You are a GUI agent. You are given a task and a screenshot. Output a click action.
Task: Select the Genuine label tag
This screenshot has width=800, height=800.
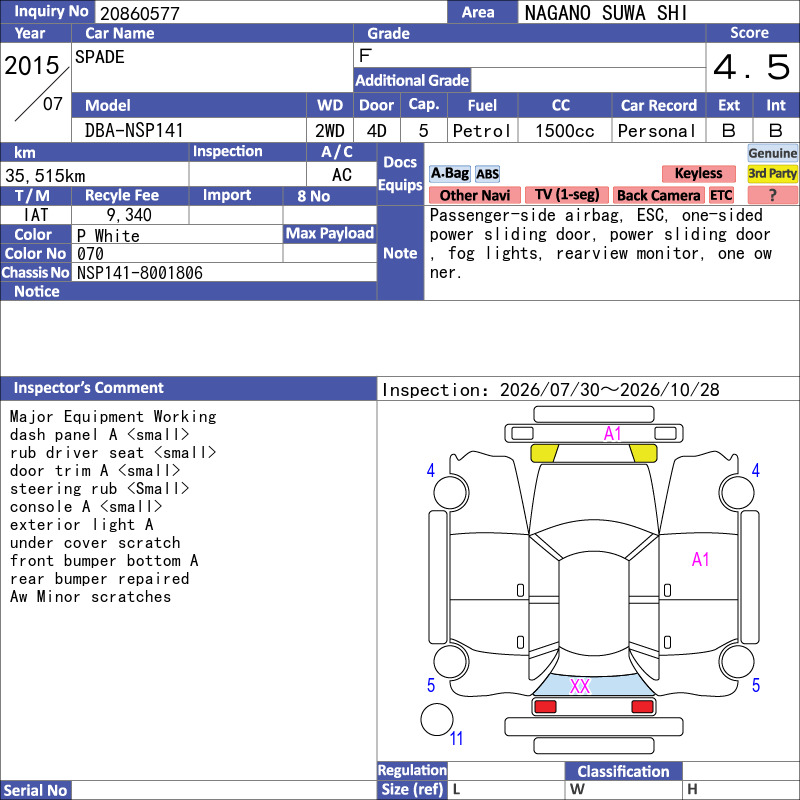tap(772, 153)
